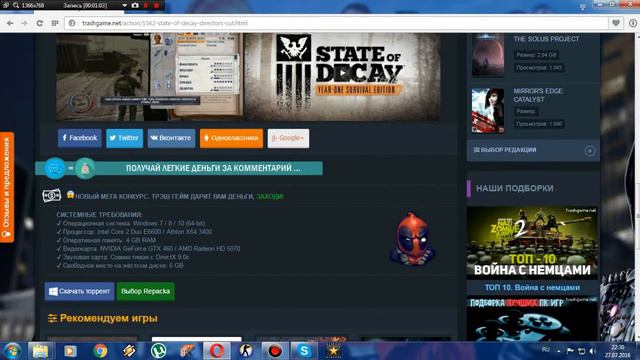Screen dimensions: 640x360
Task: Open The Solus Project title link
Action: pos(546,39)
